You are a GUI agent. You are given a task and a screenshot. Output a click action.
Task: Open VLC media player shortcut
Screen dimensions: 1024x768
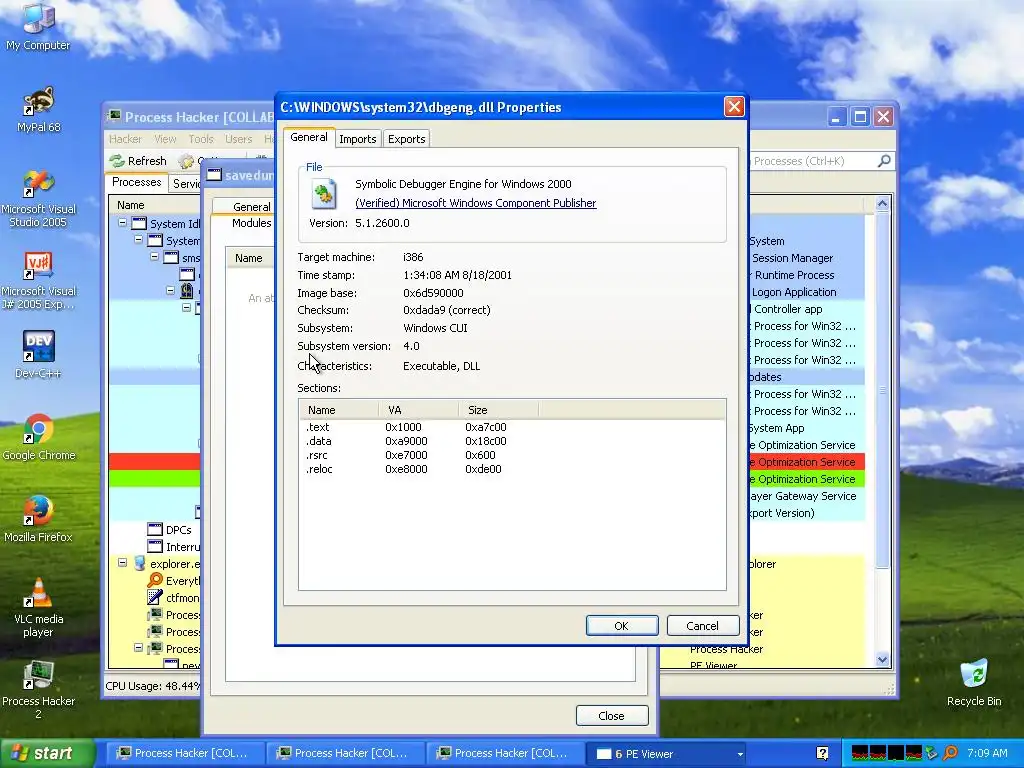[x=38, y=608]
